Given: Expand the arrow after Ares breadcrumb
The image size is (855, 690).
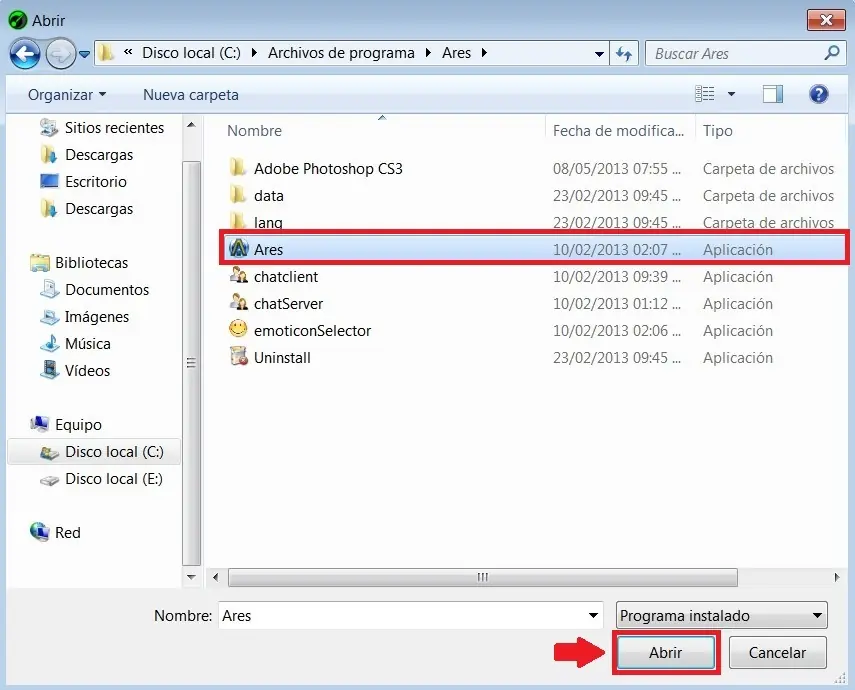Looking at the screenshot, I should 484,53.
